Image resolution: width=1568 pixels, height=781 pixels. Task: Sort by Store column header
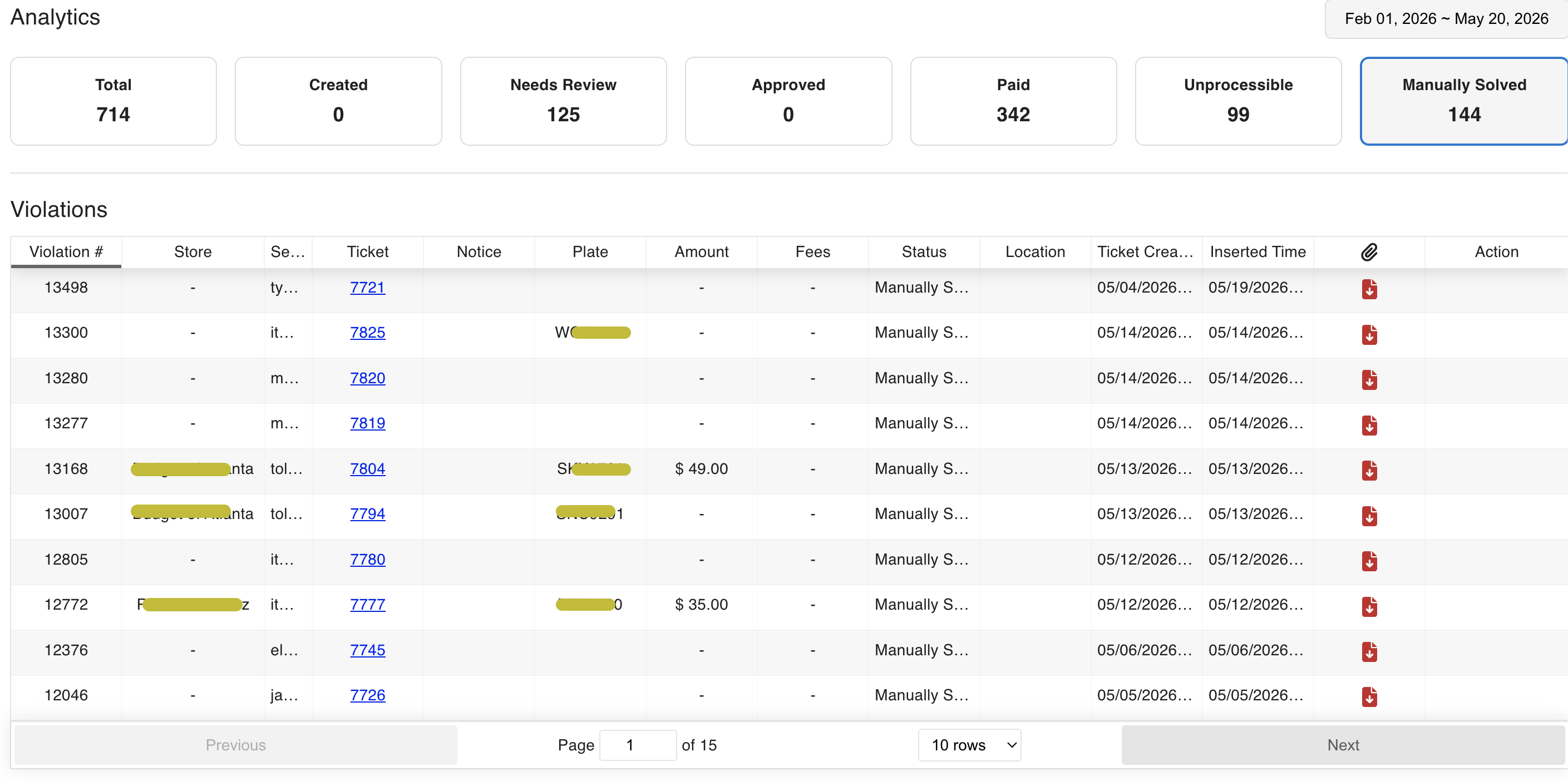193,252
